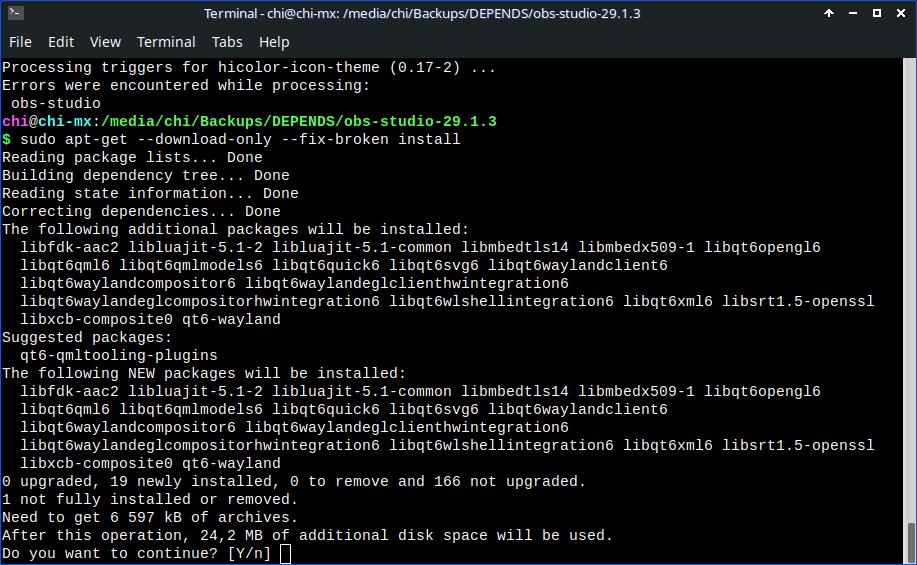917x565 pixels.
Task: Open the Tabs menu
Action: pyautogui.click(x=227, y=42)
